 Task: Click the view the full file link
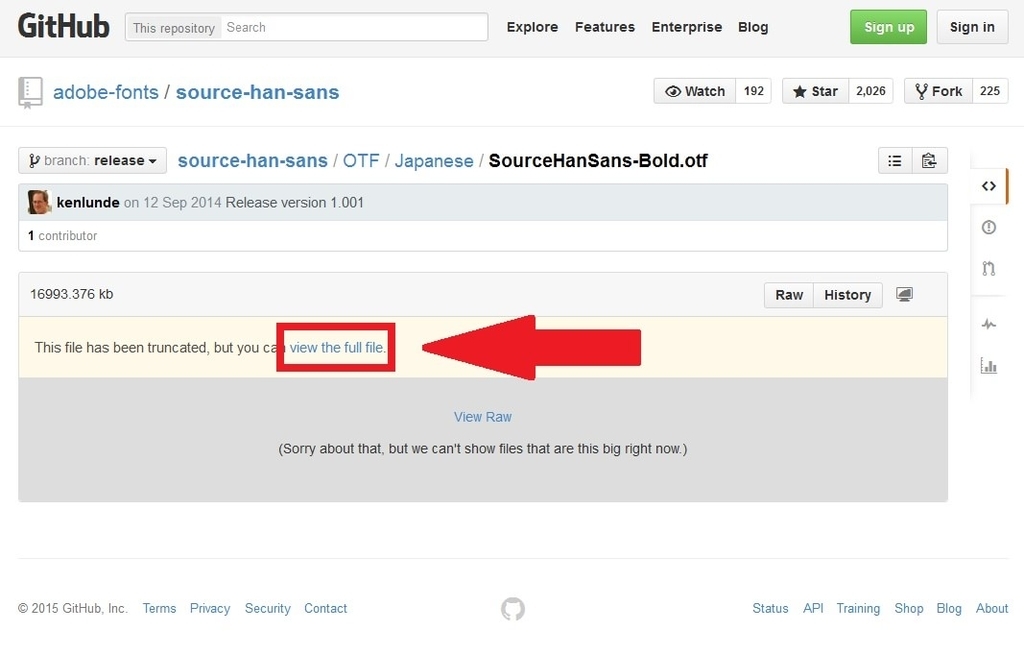338,347
